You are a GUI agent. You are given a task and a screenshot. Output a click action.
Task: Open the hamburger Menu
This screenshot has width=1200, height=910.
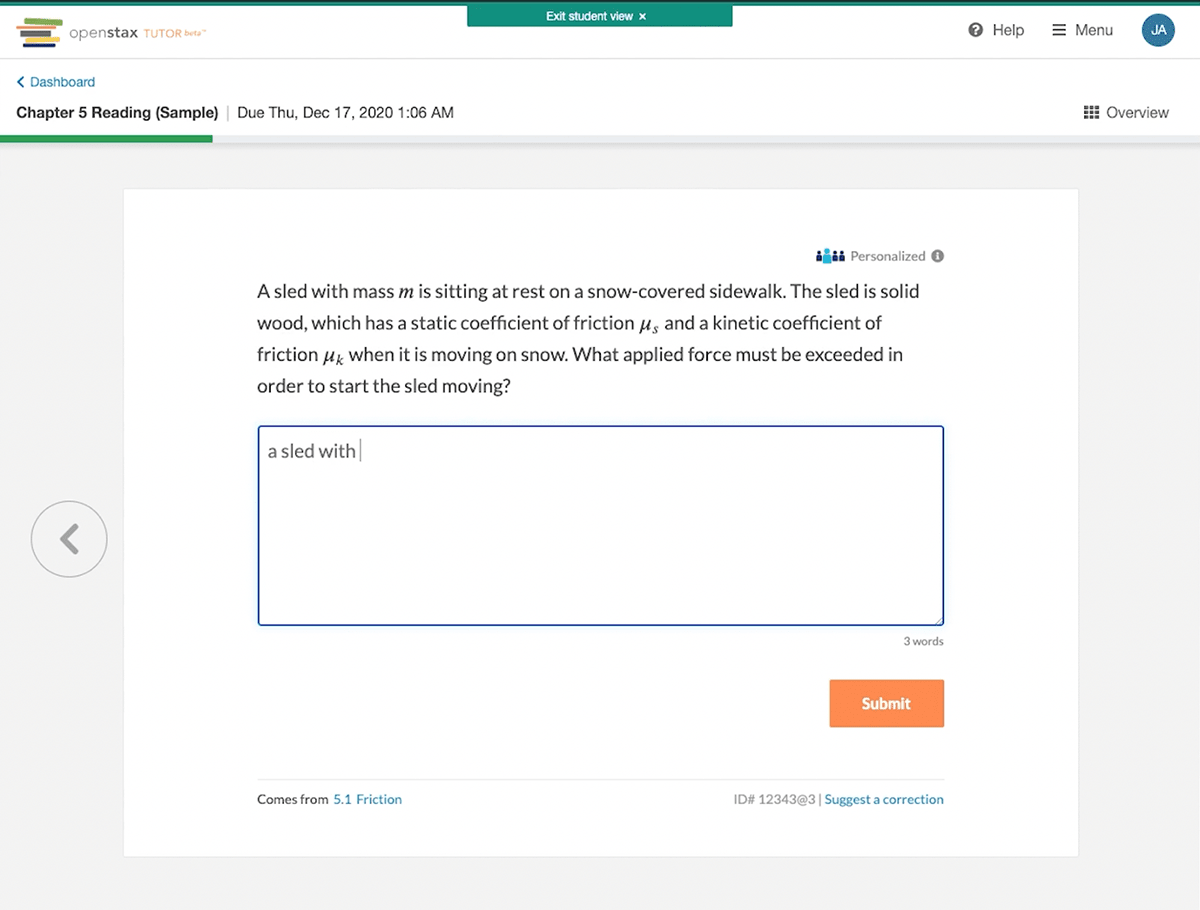tap(1082, 30)
